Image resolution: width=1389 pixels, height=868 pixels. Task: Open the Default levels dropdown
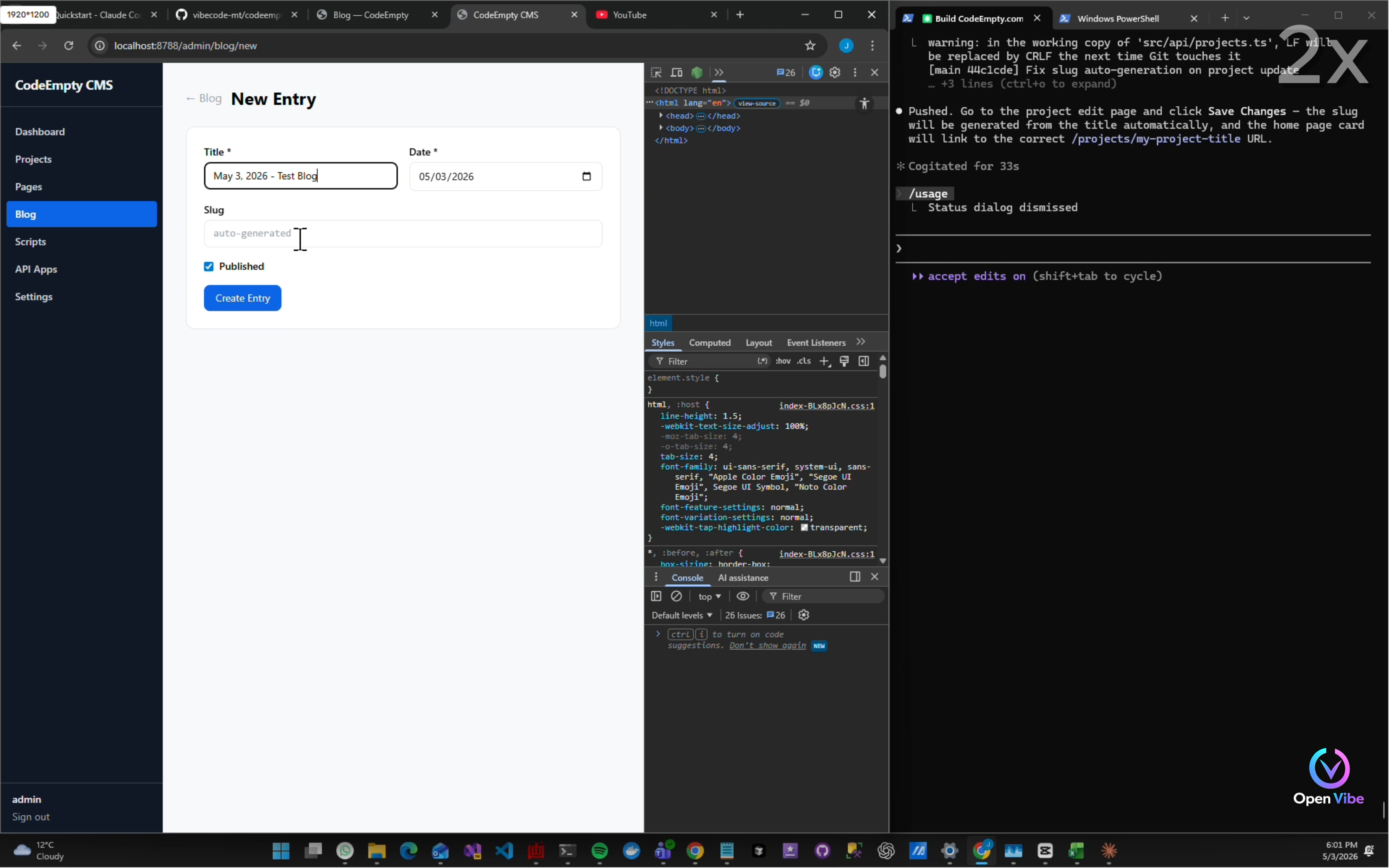pyautogui.click(x=682, y=615)
